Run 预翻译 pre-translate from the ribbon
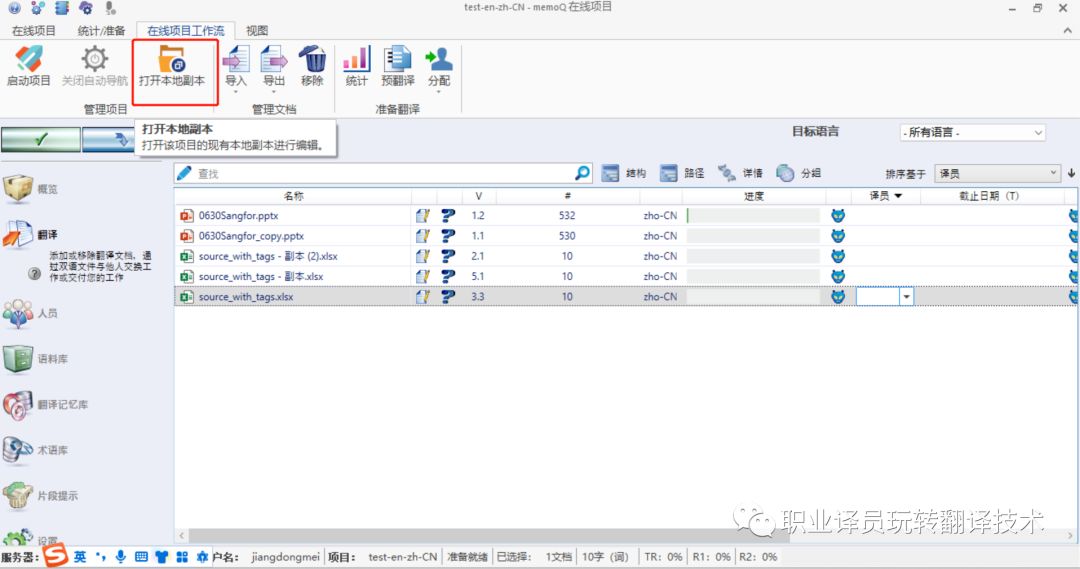The width and height of the screenshot is (1080, 569). (x=397, y=66)
